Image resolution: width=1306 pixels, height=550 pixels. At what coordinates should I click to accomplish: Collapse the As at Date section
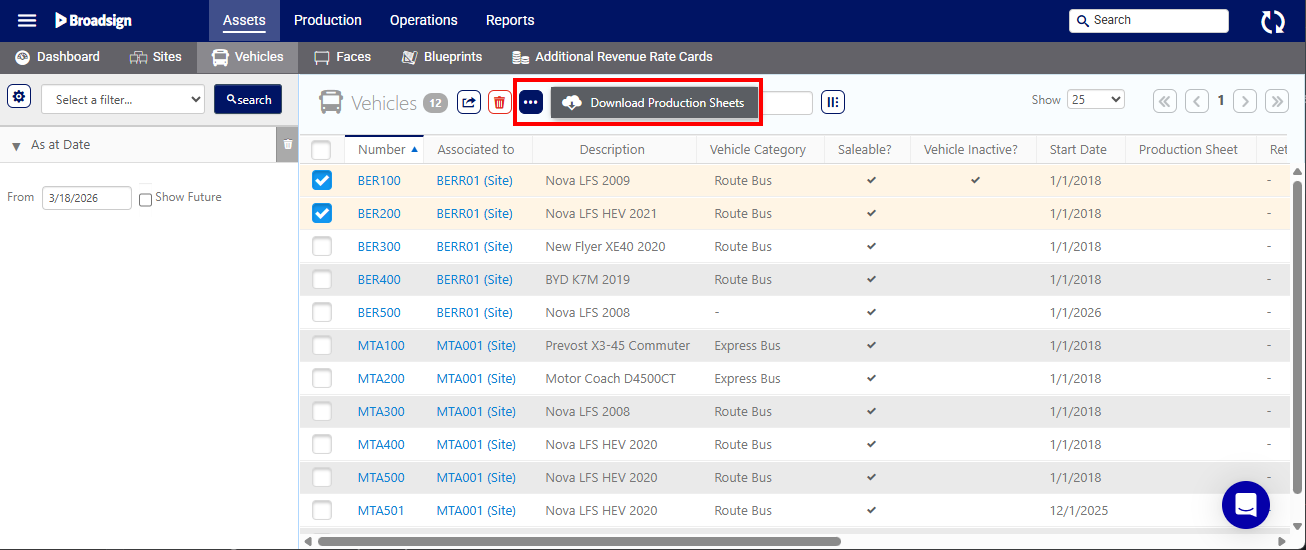click(16, 146)
